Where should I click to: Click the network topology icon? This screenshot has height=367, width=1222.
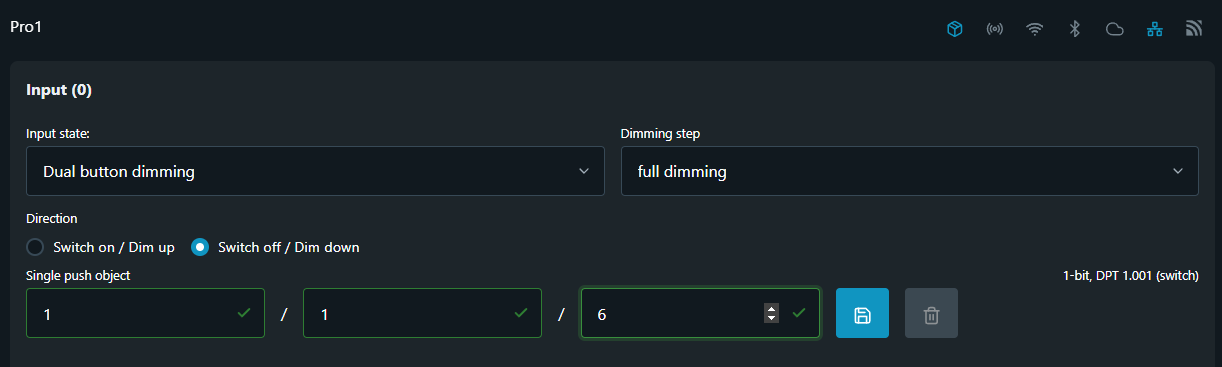(x=1154, y=29)
